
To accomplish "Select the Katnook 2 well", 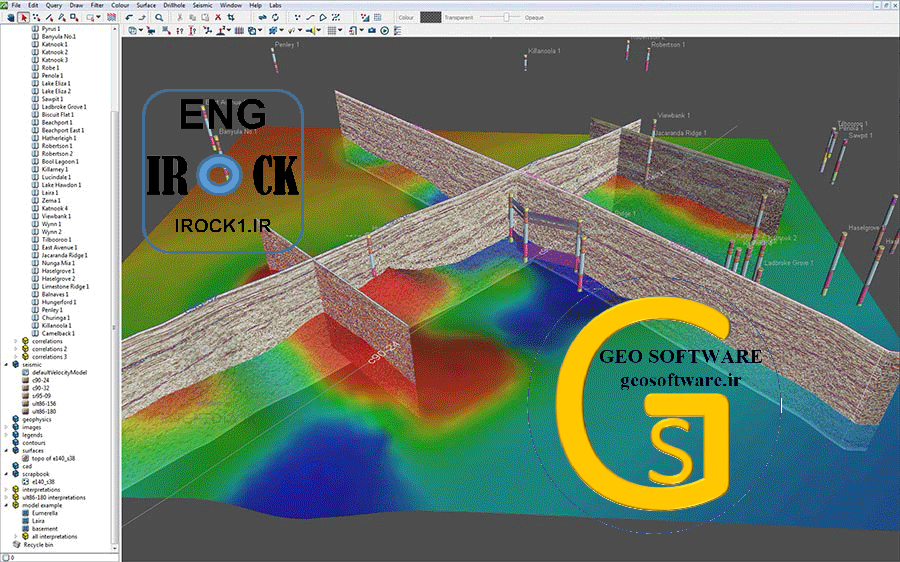I will pyautogui.click(x=55, y=52).
